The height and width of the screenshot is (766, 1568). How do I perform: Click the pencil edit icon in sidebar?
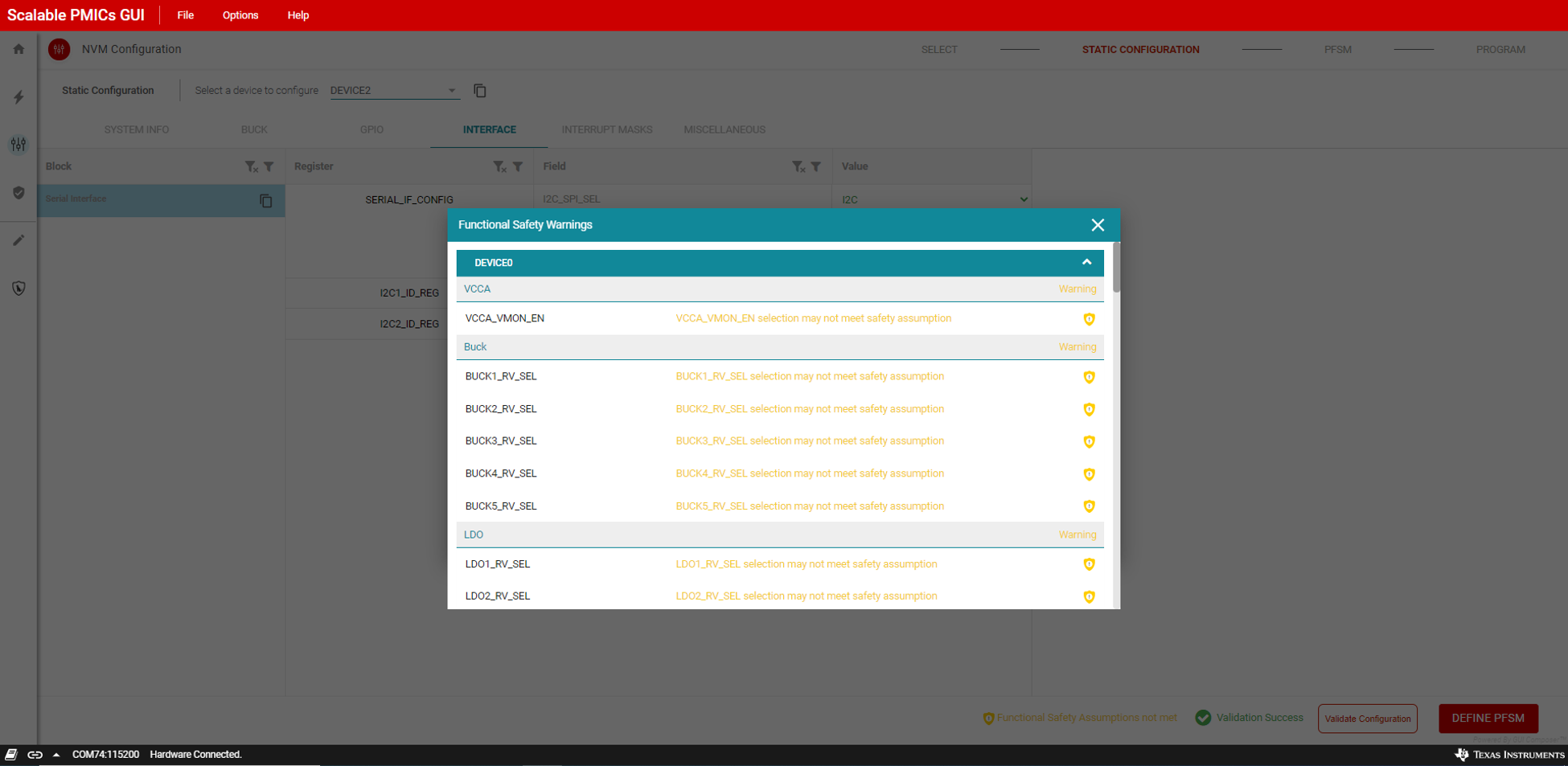pyautogui.click(x=18, y=240)
